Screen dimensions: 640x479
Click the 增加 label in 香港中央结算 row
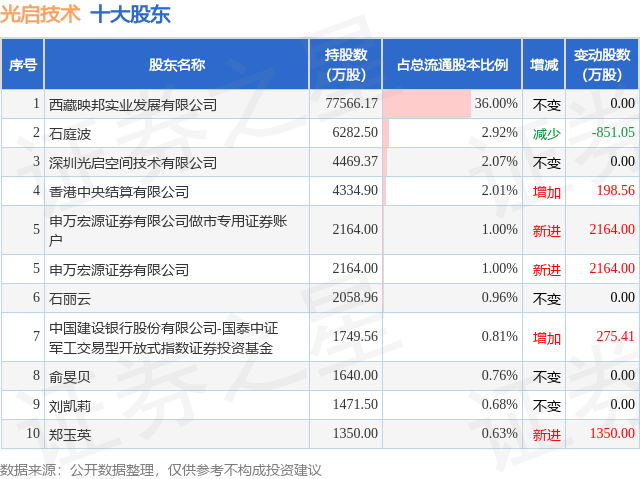546,191
